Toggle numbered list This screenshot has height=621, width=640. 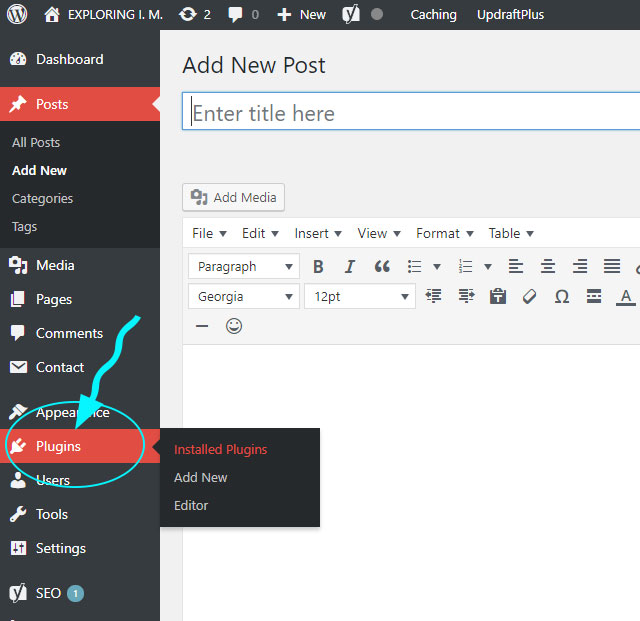466,267
